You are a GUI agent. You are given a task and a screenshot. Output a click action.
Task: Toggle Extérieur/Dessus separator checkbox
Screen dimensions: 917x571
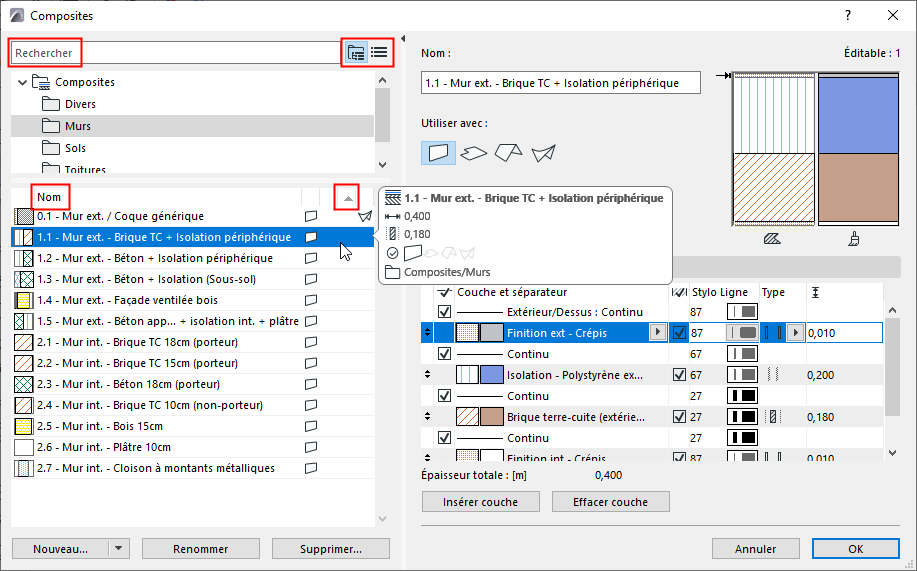[x=444, y=312]
